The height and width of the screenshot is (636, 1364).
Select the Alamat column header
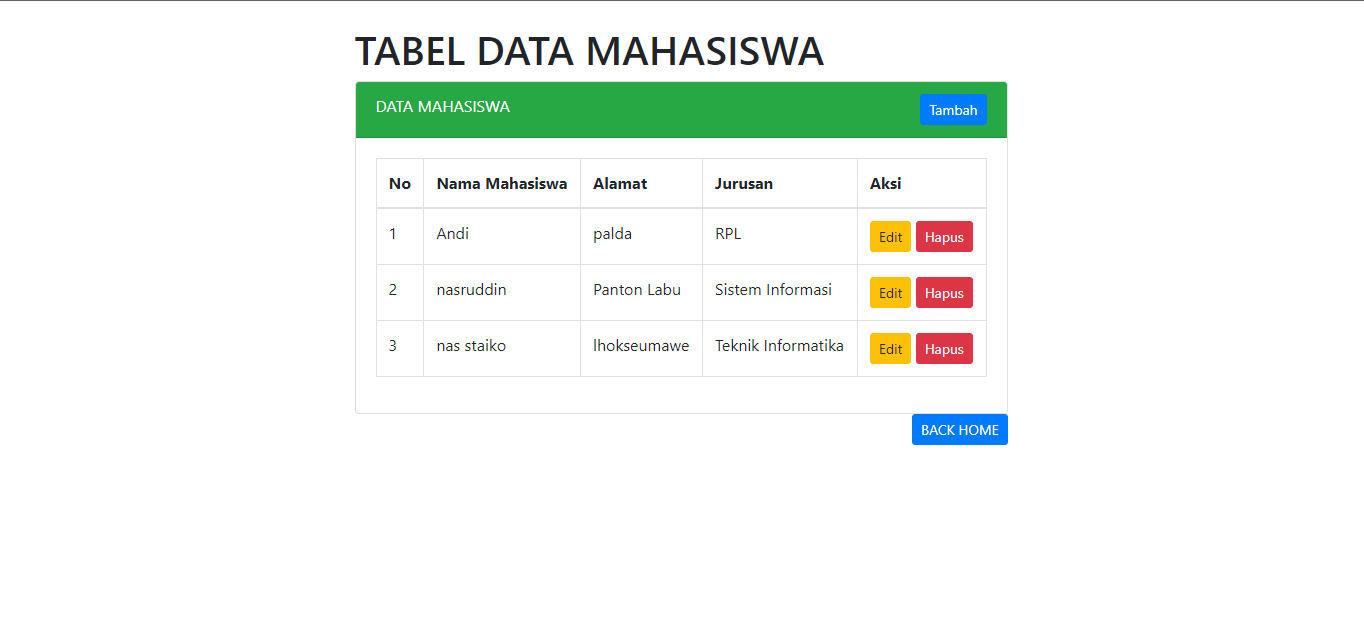click(620, 183)
